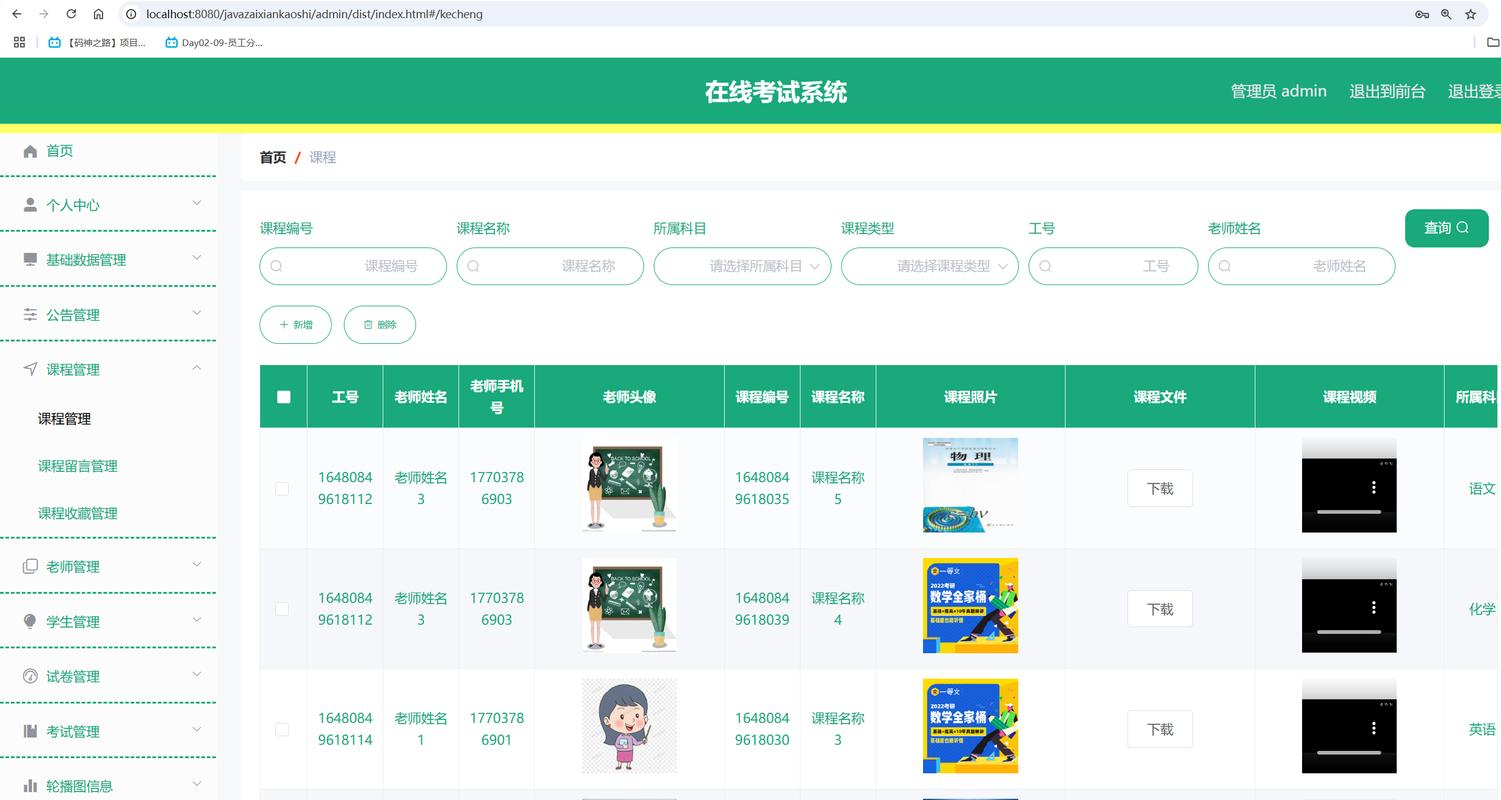
Task: Click the 课程名称5 physics course photo
Action: [x=970, y=485]
